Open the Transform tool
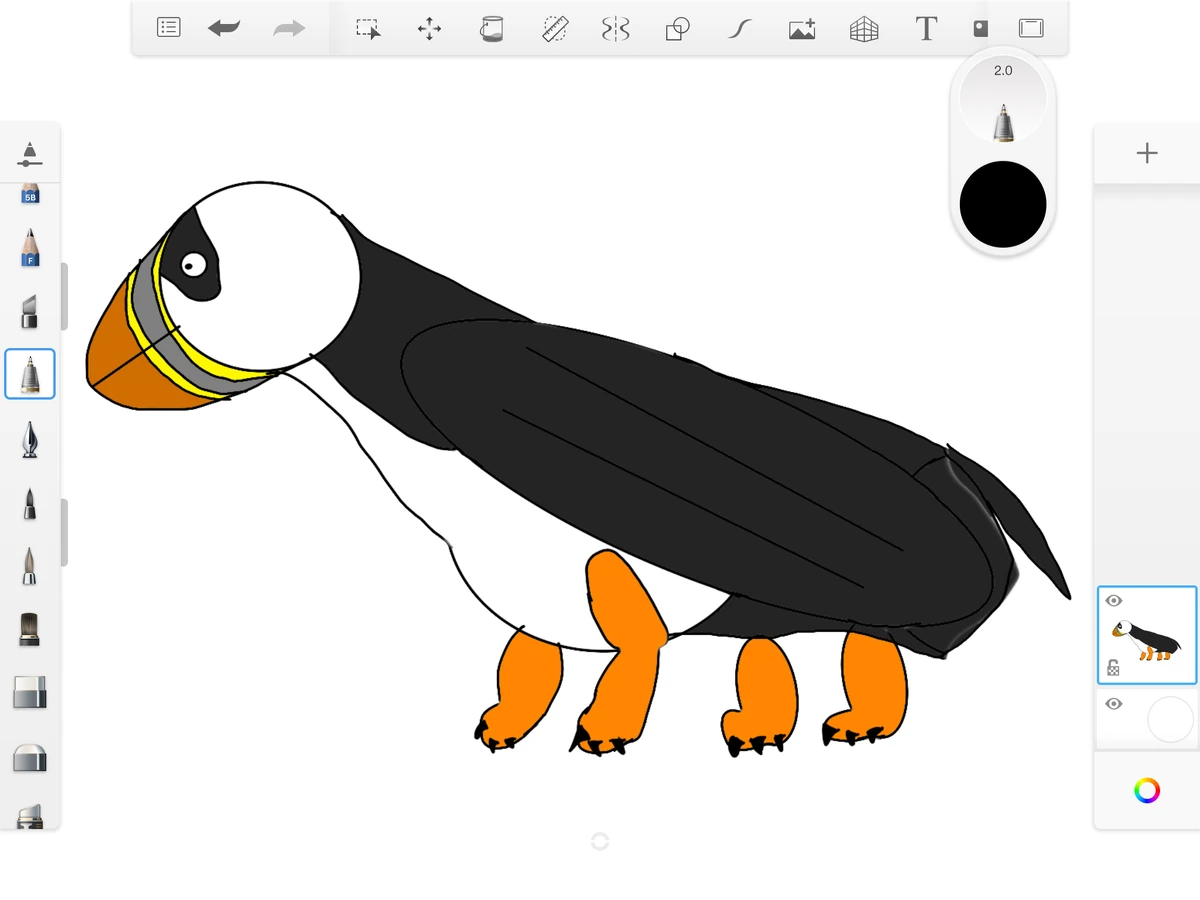 pos(429,29)
